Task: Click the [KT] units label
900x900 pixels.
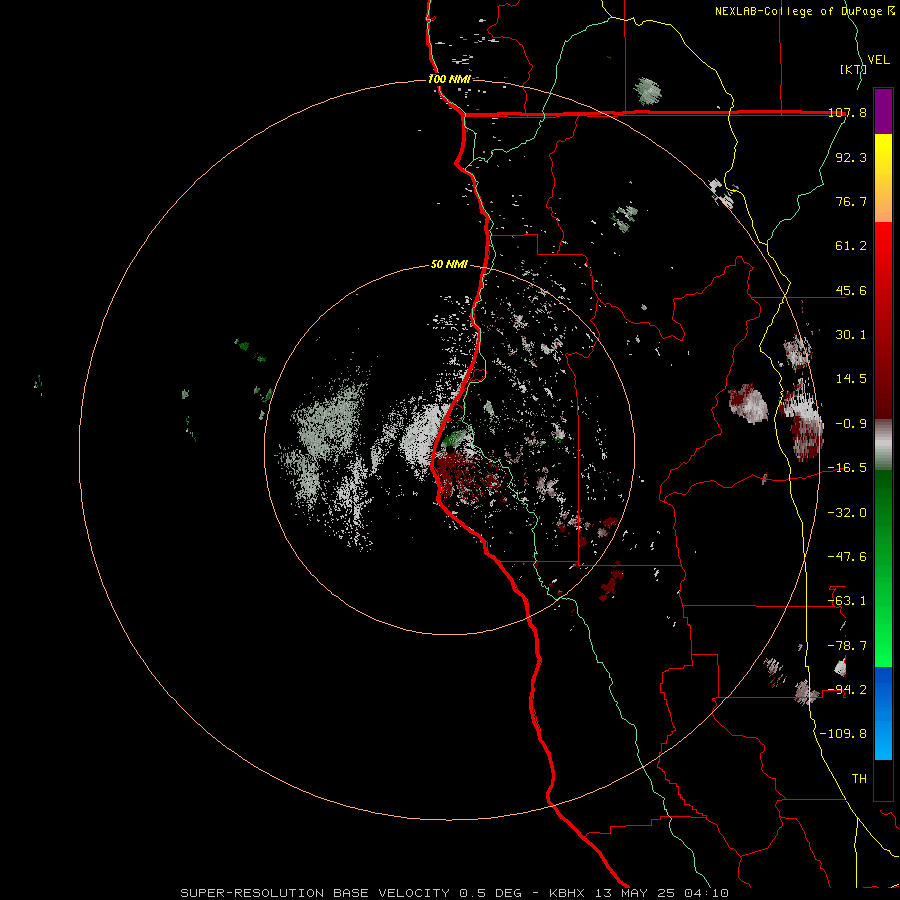Action: click(x=853, y=69)
